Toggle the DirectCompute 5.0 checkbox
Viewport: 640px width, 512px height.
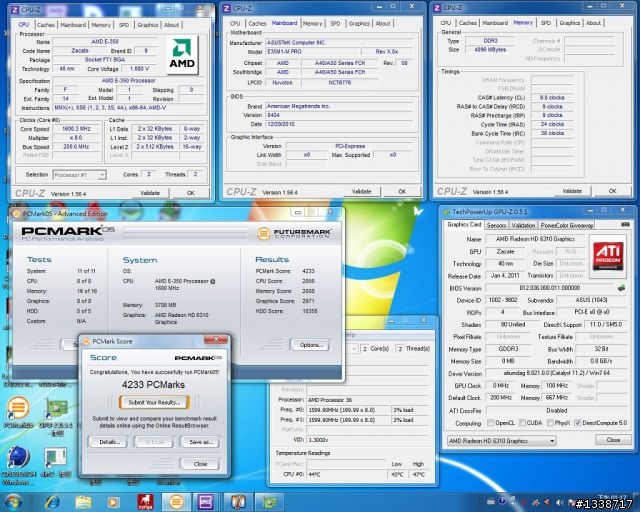click(x=578, y=423)
